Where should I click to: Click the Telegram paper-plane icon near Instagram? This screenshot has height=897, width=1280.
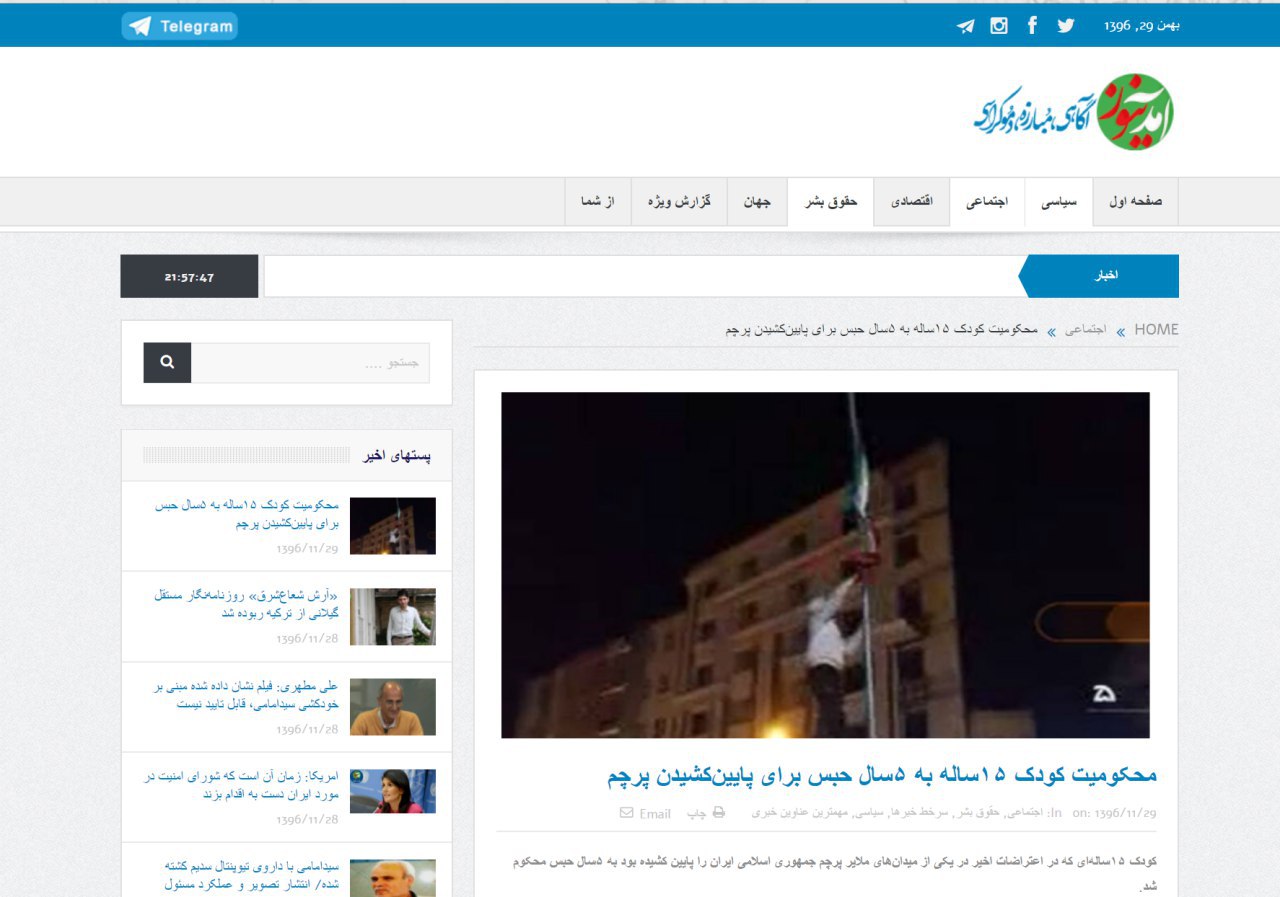tap(965, 26)
